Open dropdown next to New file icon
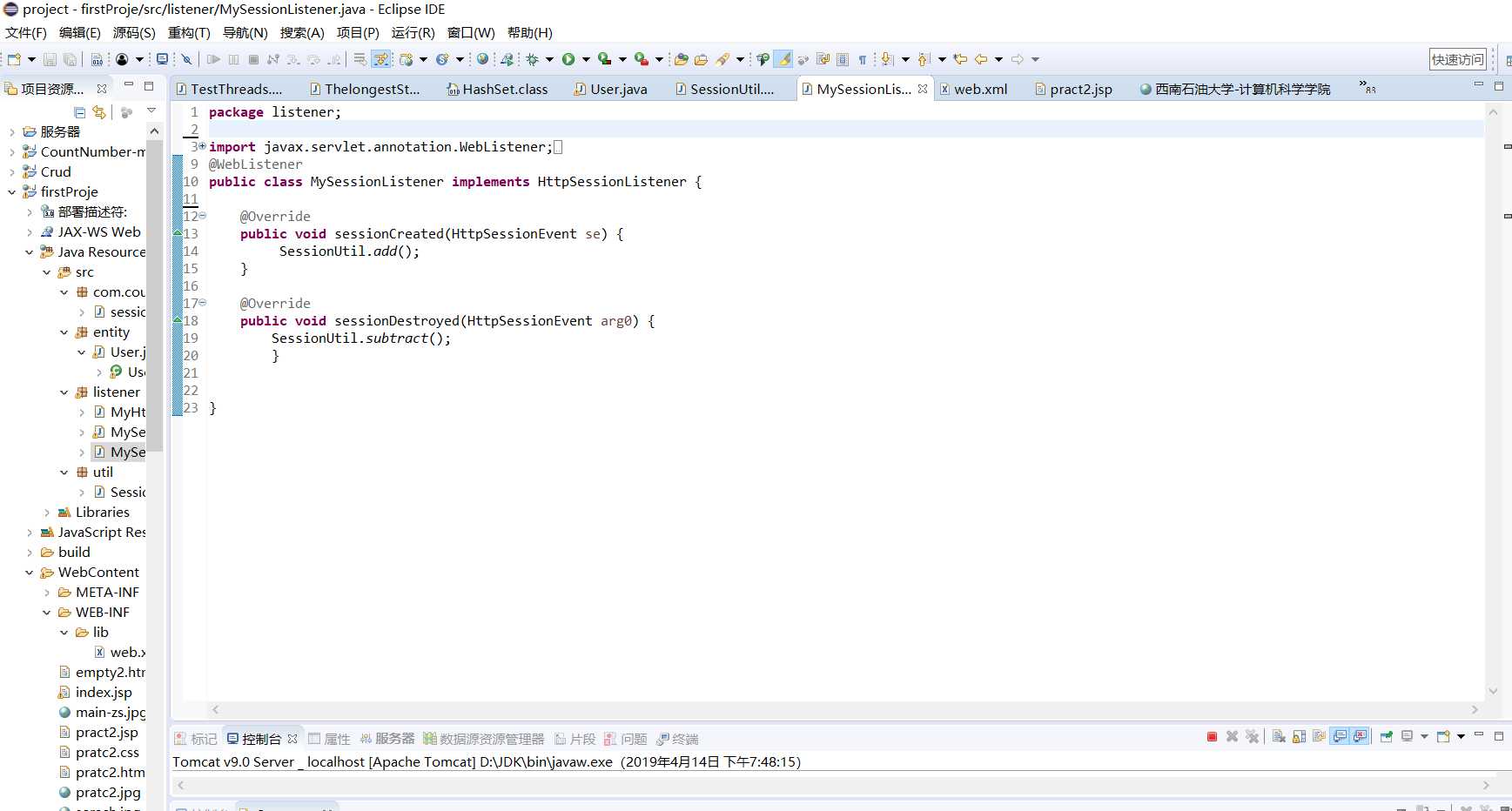This screenshot has height=811, width=1512. point(31,59)
